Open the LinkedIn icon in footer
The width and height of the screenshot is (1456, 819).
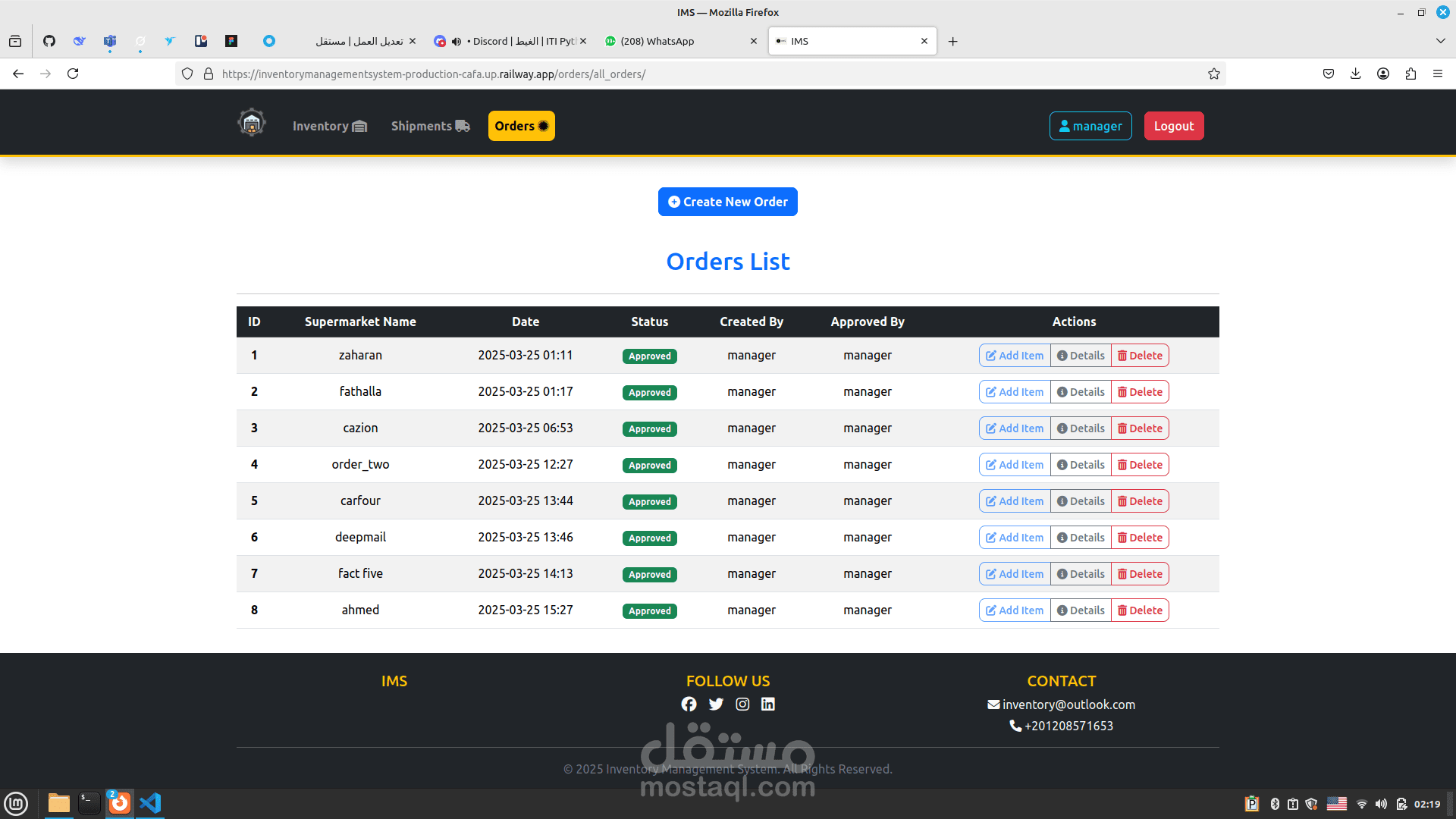pos(768,704)
